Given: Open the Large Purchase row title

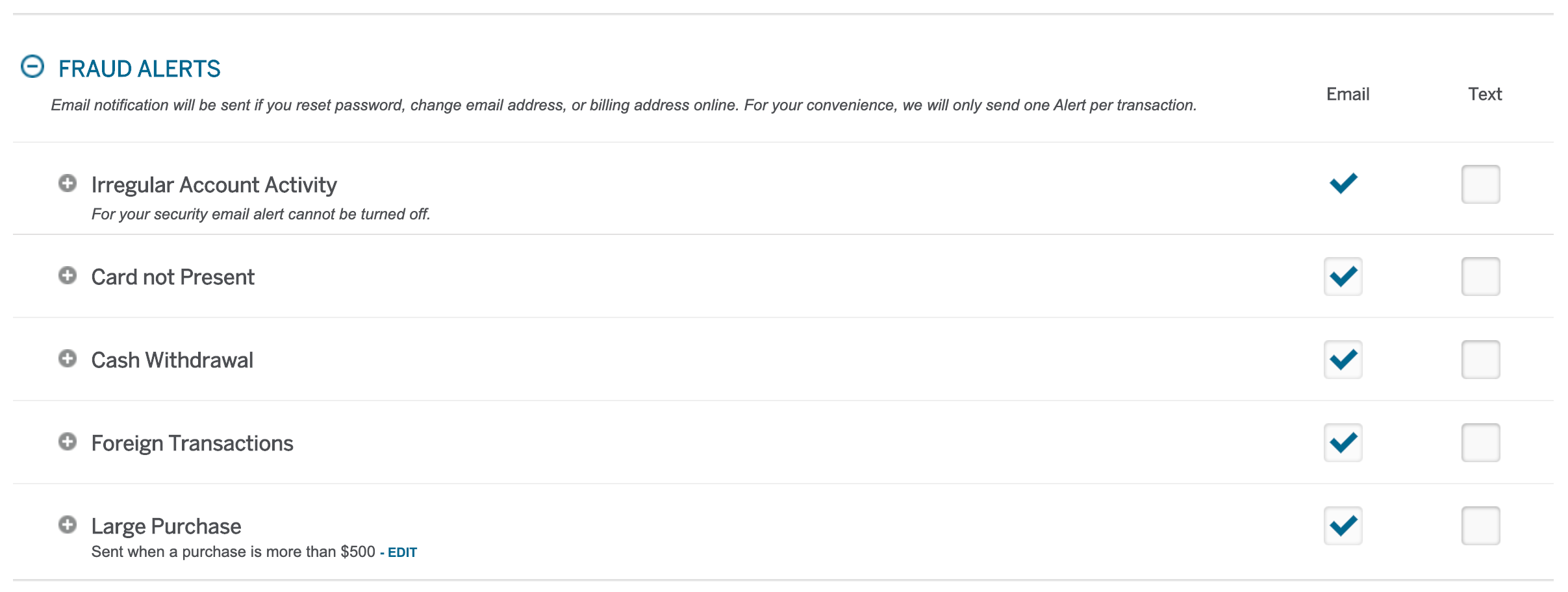Looking at the screenshot, I should pos(166,526).
